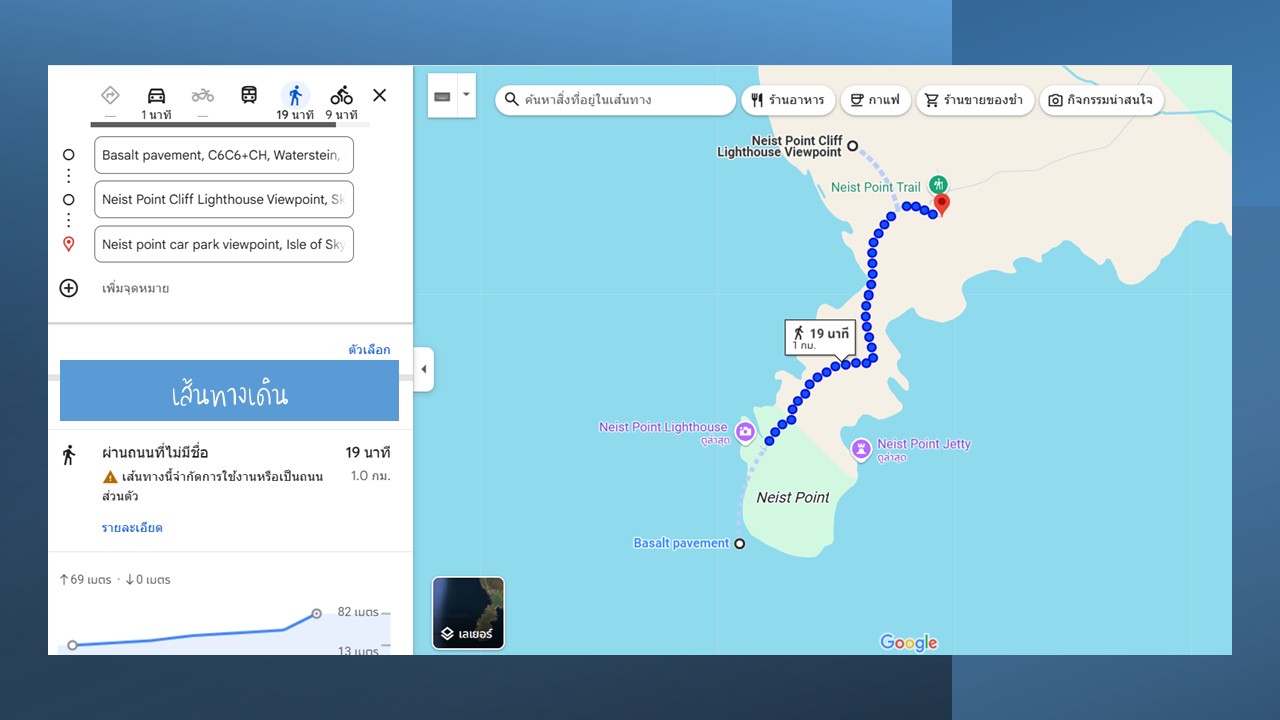Screen dimensions: 1280x720
Task: Edit the Basalt pavement starting point field
Action: (x=224, y=155)
